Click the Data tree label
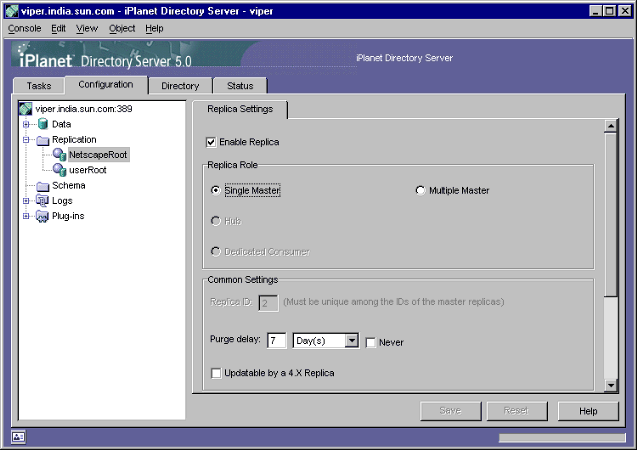This screenshot has width=637, height=450. [61, 124]
